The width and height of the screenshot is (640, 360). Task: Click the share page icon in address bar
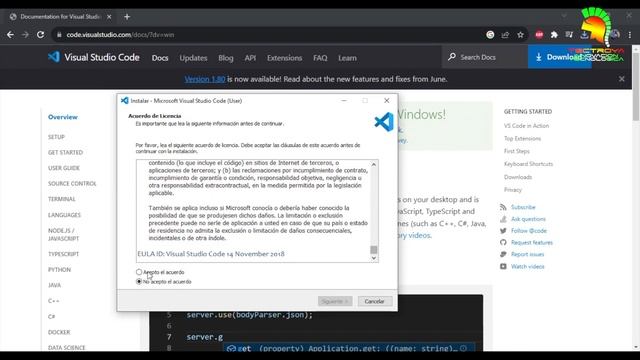[505, 35]
